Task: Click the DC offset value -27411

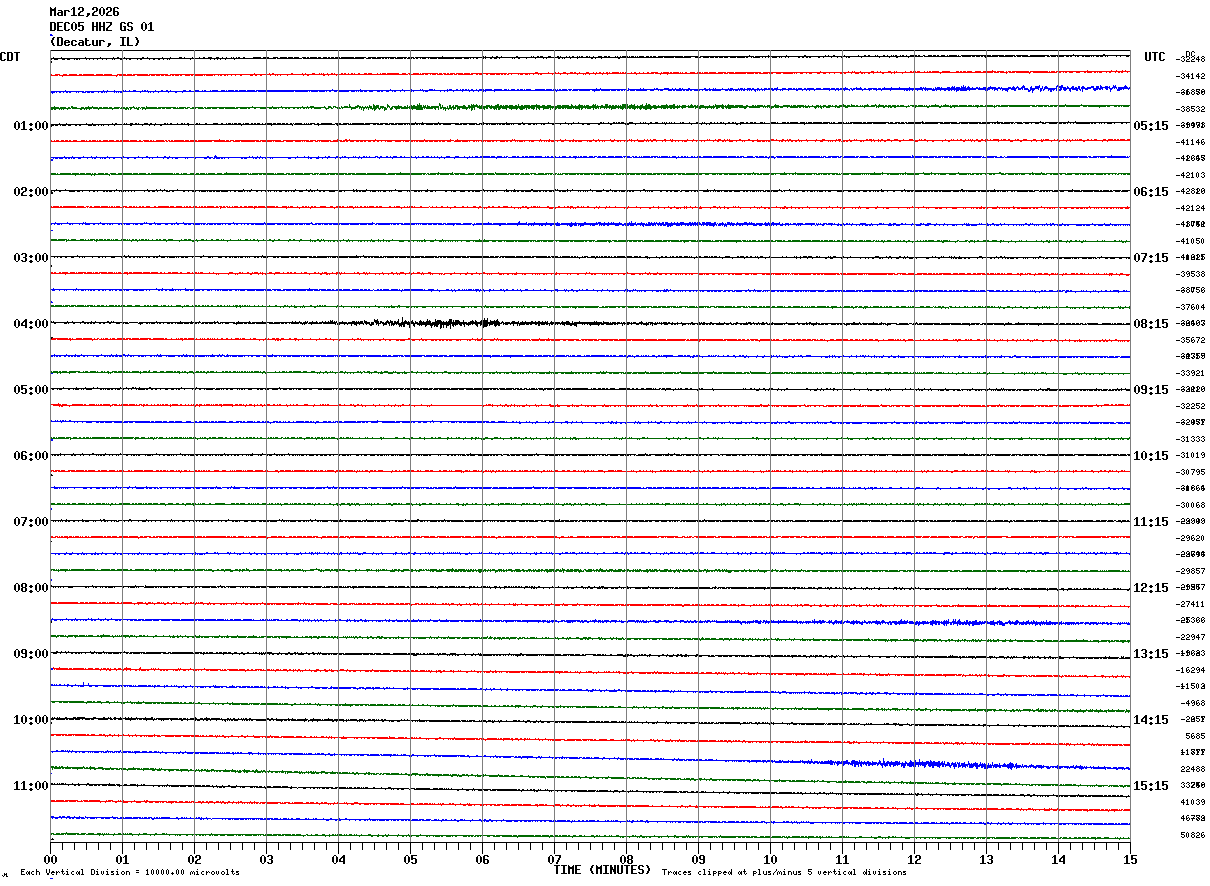Action: (x=1191, y=604)
